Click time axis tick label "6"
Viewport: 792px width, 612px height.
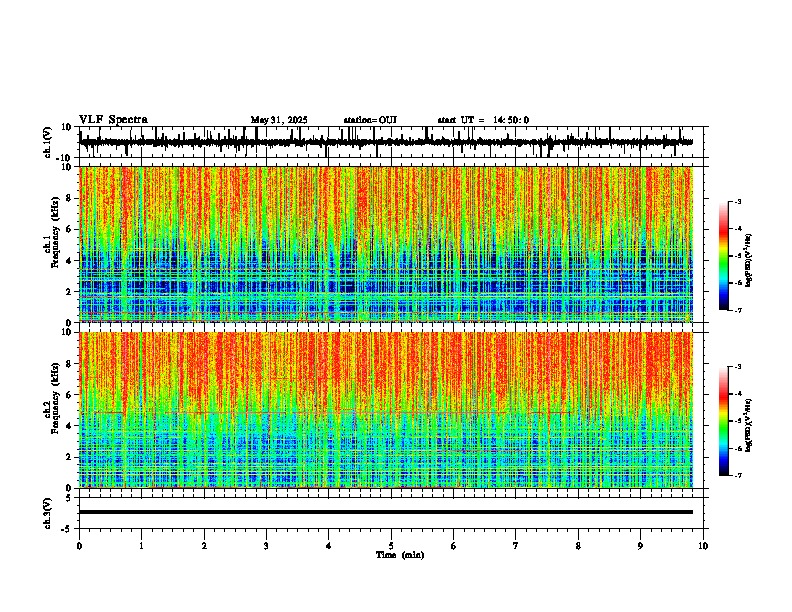point(454,546)
